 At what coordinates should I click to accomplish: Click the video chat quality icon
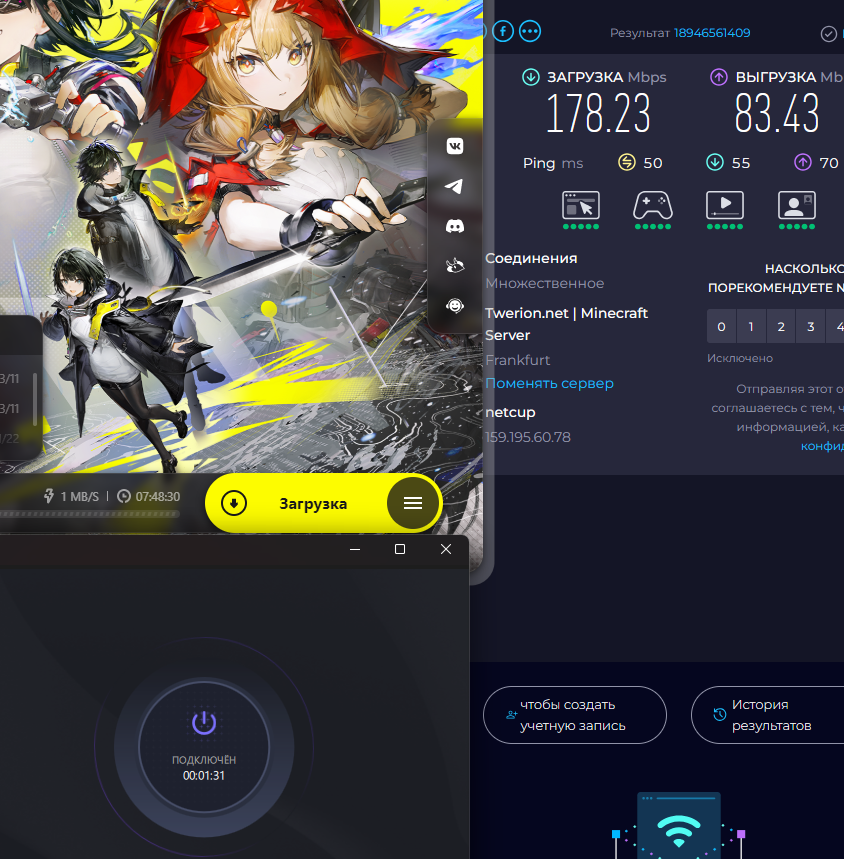click(x=796, y=206)
